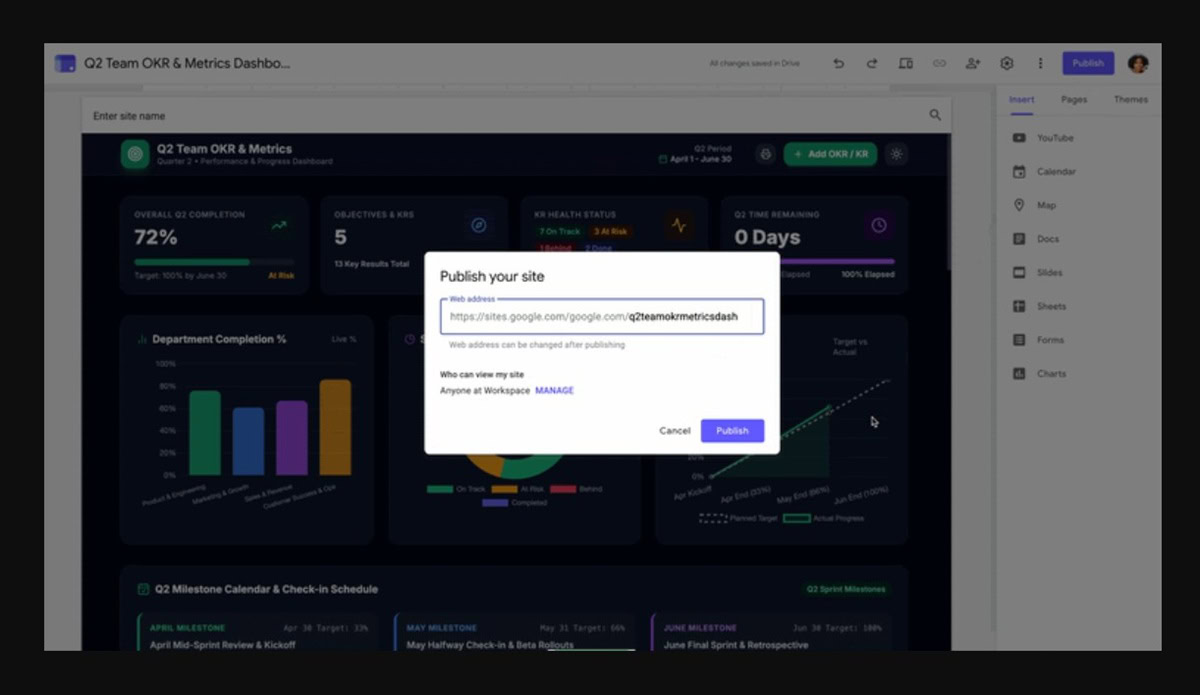Click the Q2 Sprint Milestones badge

(x=846, y=589)
